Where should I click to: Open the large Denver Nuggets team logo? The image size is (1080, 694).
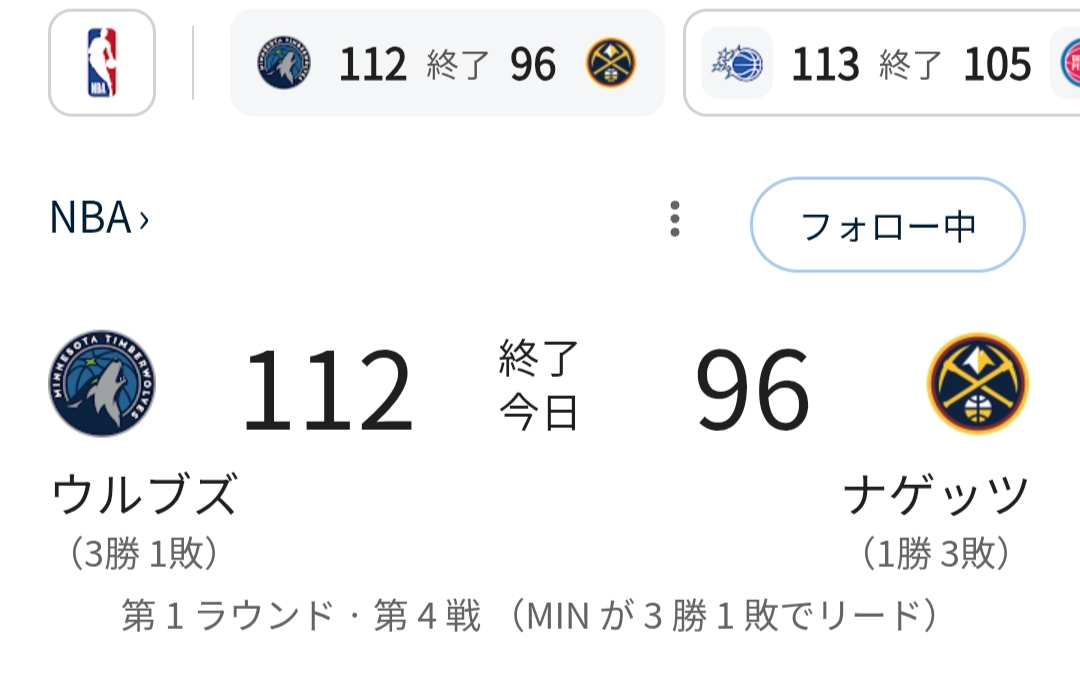pos(977,383)
